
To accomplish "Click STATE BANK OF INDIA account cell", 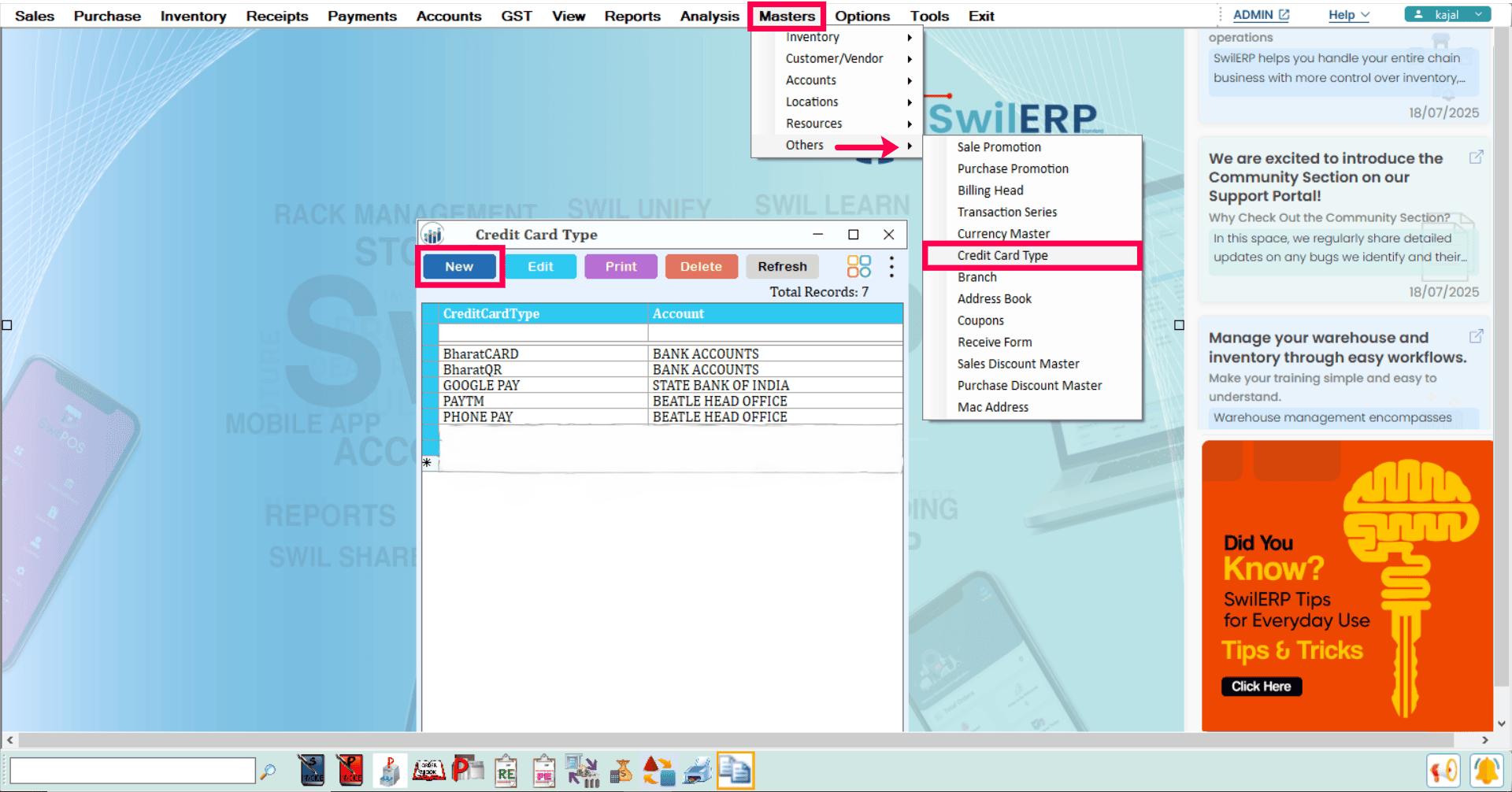I will pos(775,385).
